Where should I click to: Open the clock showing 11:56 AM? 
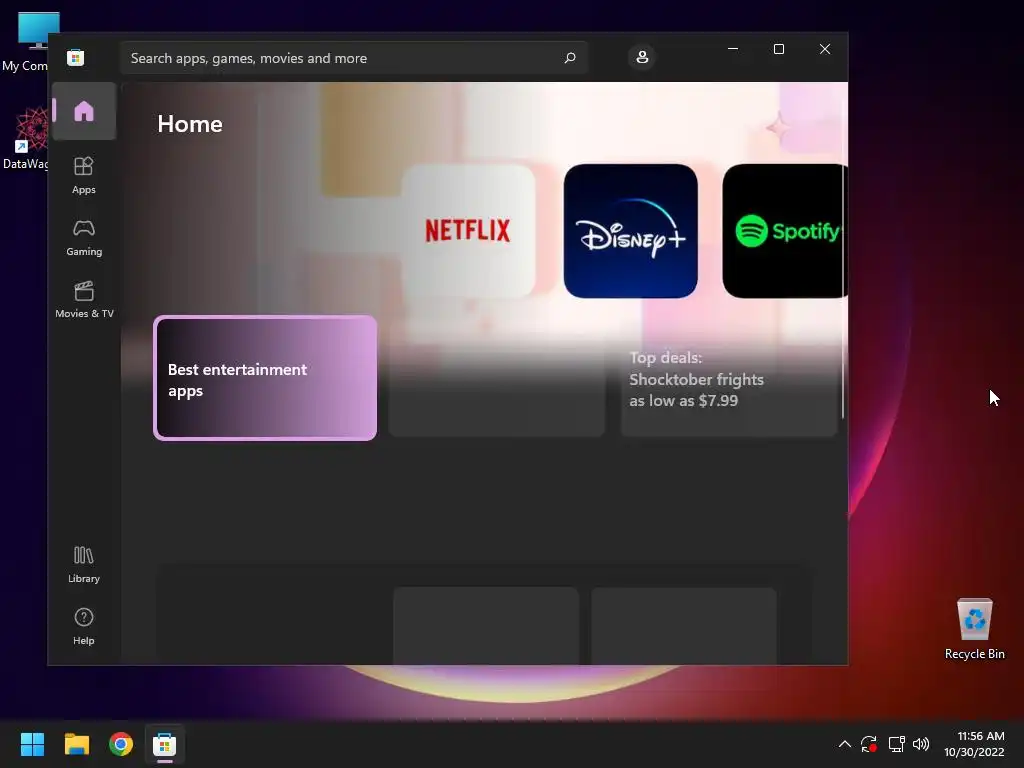tap(974, 744)
